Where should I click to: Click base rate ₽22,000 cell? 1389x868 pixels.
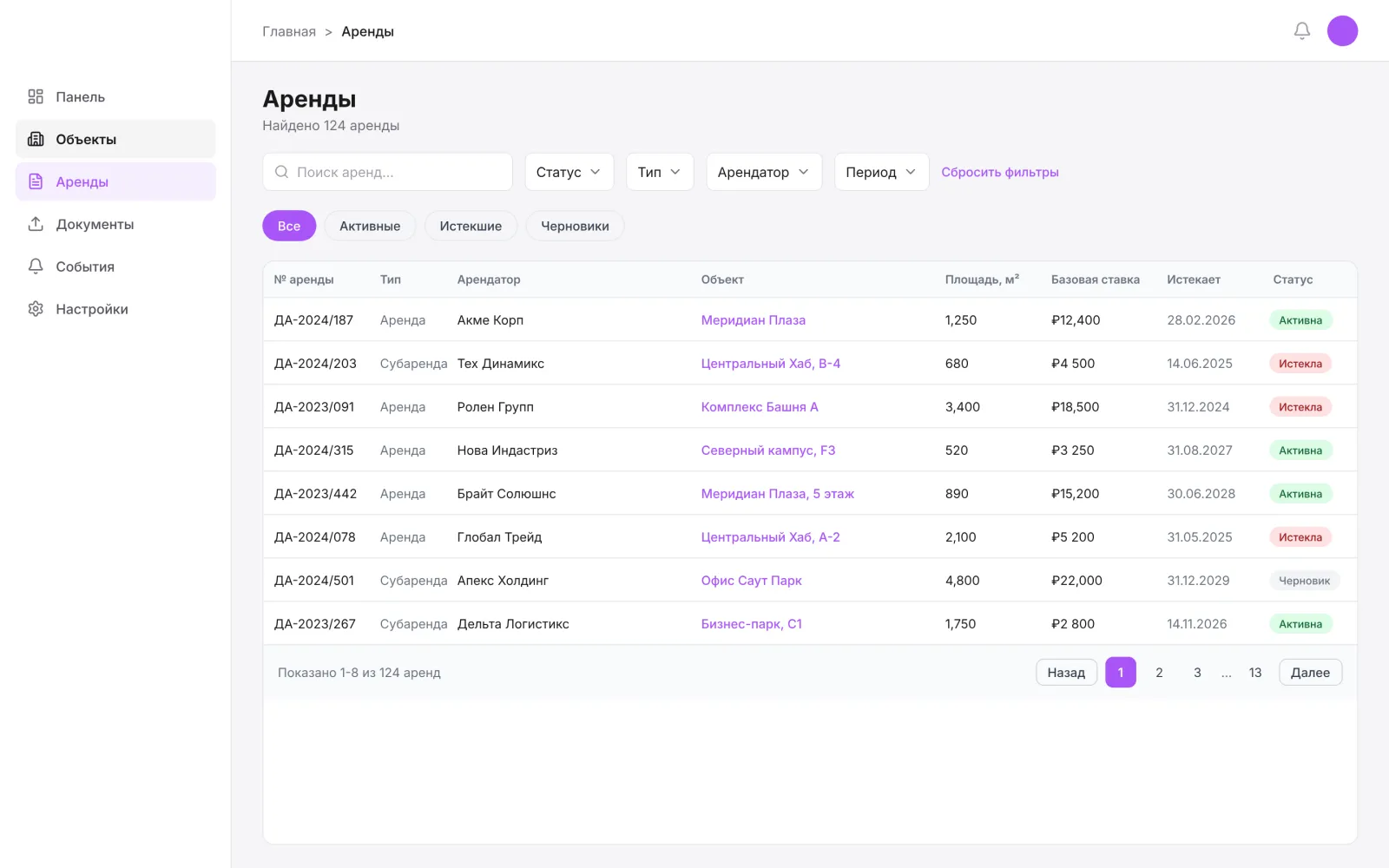tap(1076, 580)
